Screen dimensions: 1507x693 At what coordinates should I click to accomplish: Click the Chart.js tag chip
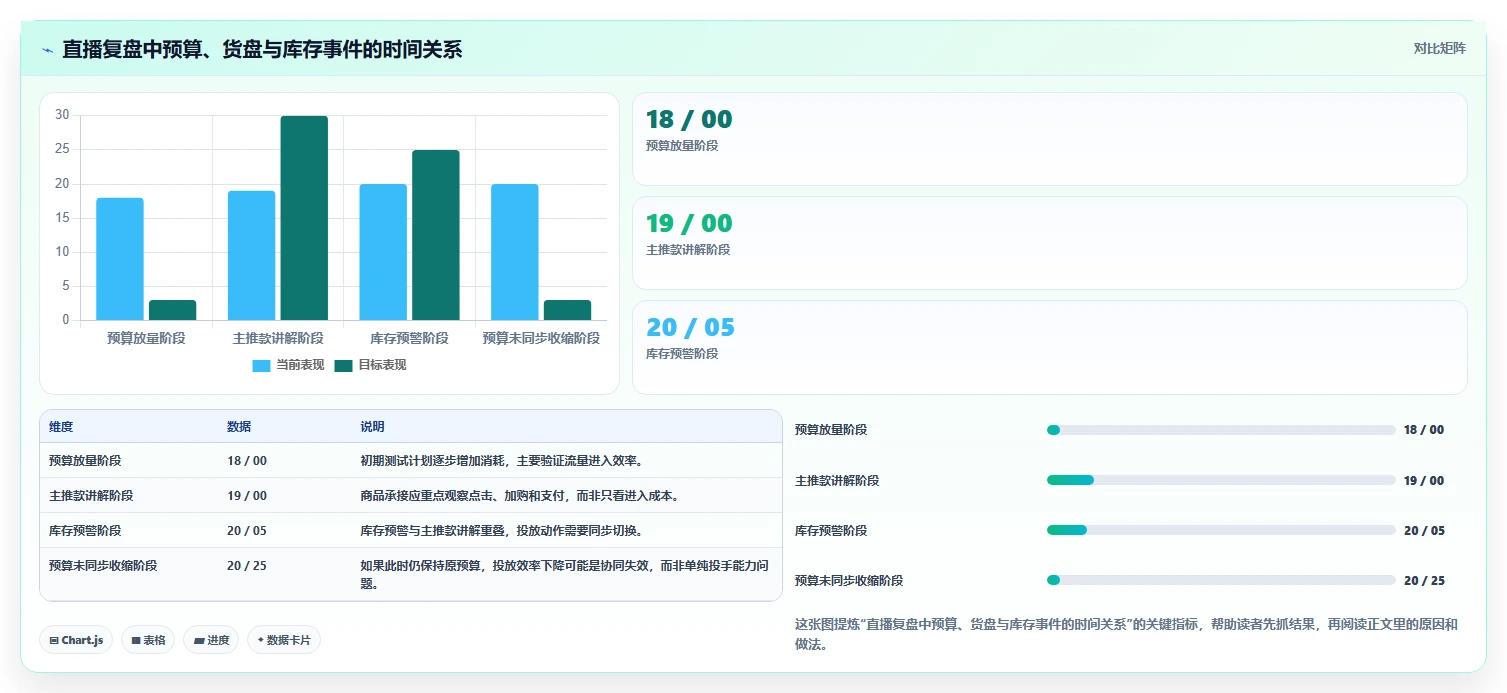coord(76,640)
